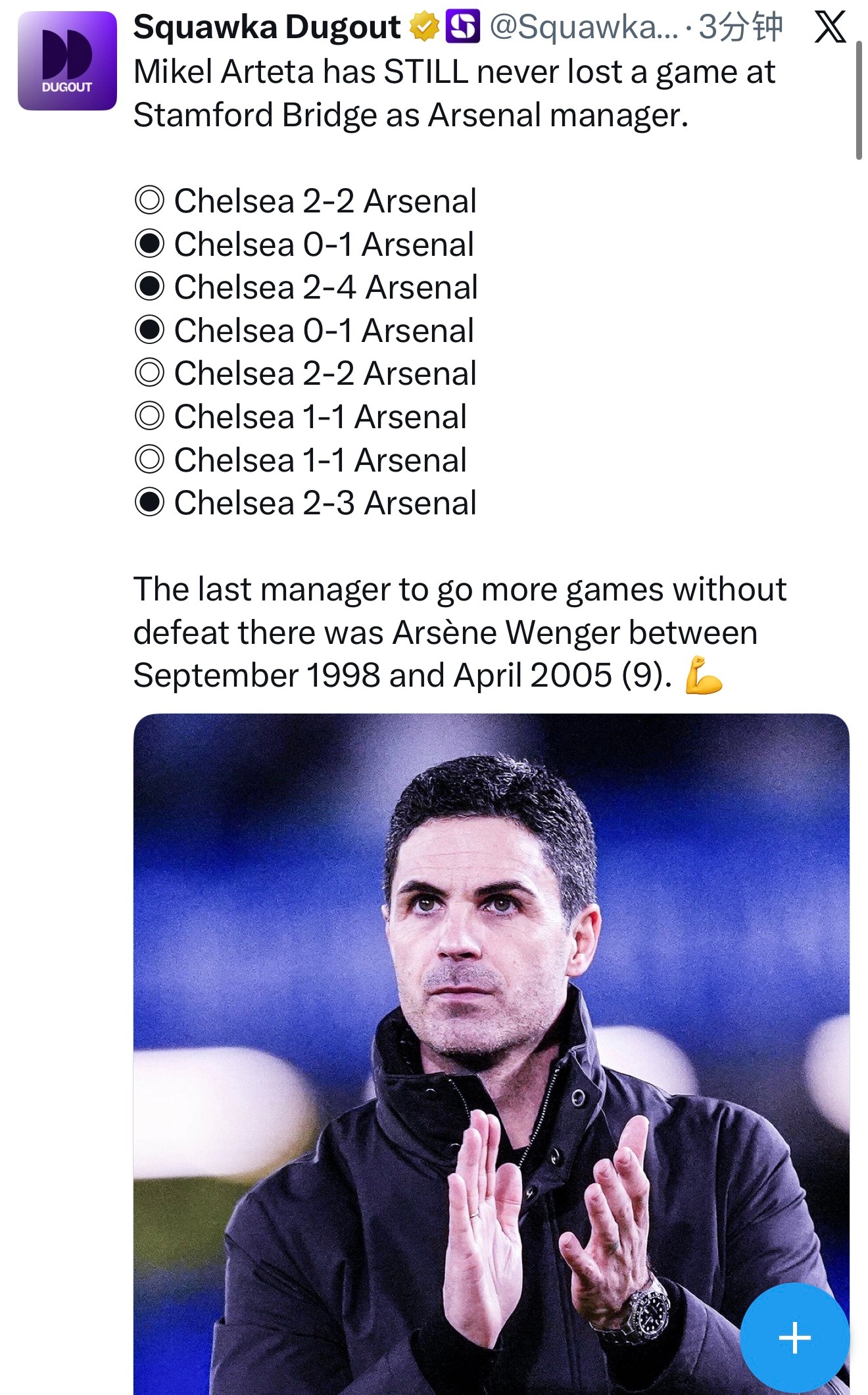Open the Mikel Arteta photo
868x1395 pixels.
pyautogui.click(x=491, y=1052)
